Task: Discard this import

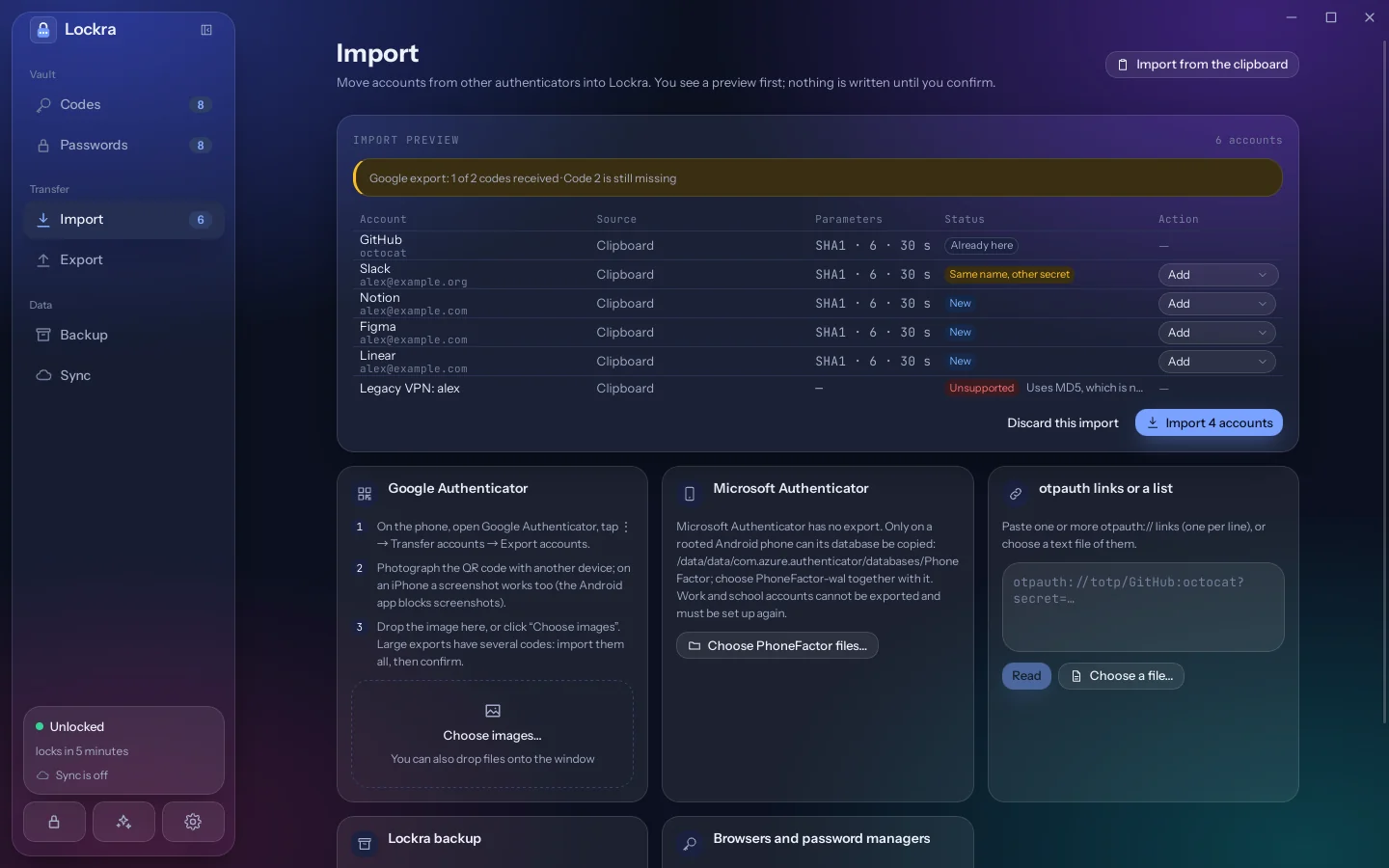Action: click(1063, 423)
